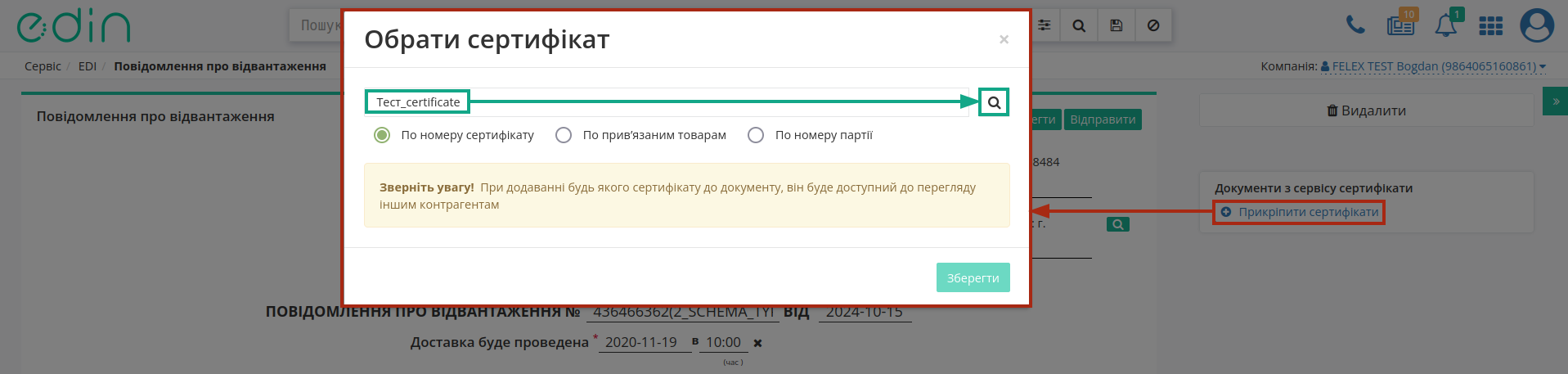1568x374 pixels.
Task: Open the edin logo home link
Action: [x=74, y=26]
